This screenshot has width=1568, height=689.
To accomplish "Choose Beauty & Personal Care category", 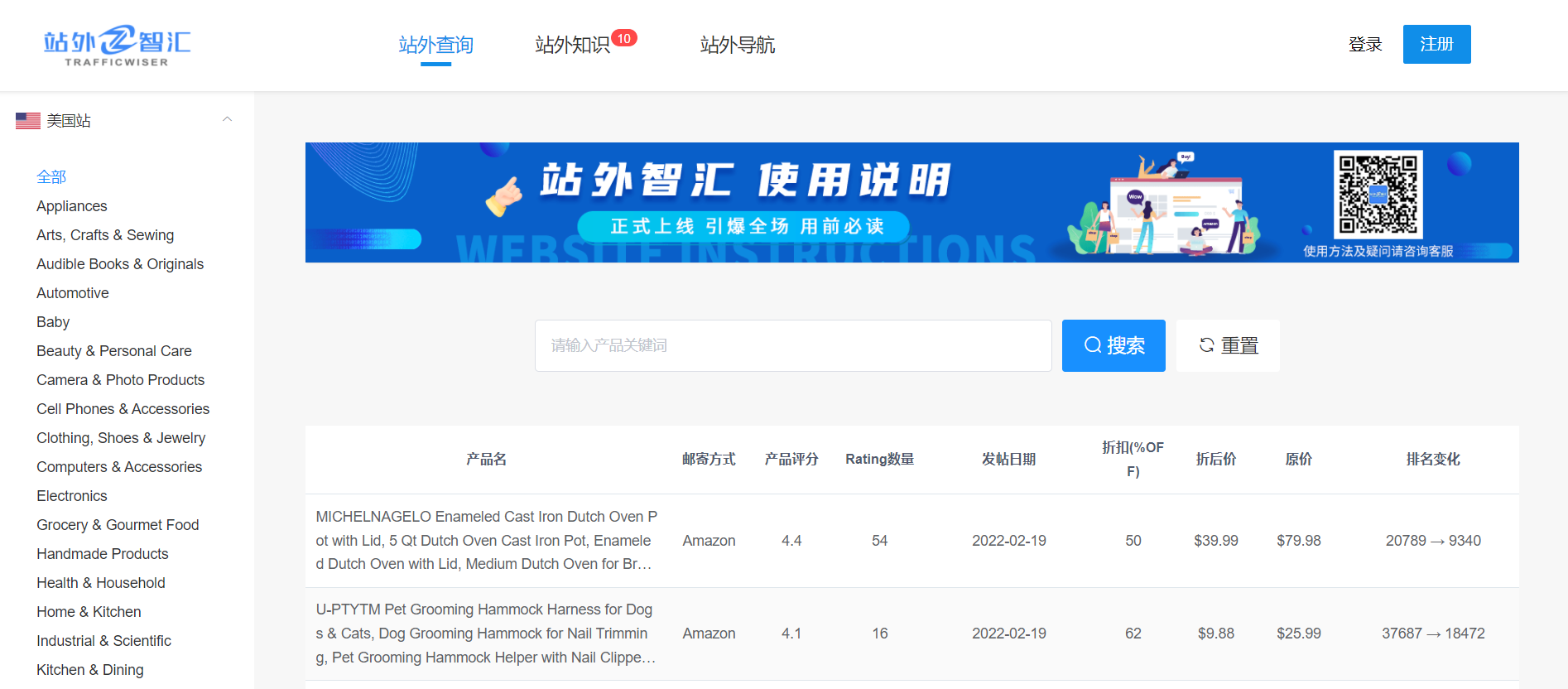I will (114, 351).
